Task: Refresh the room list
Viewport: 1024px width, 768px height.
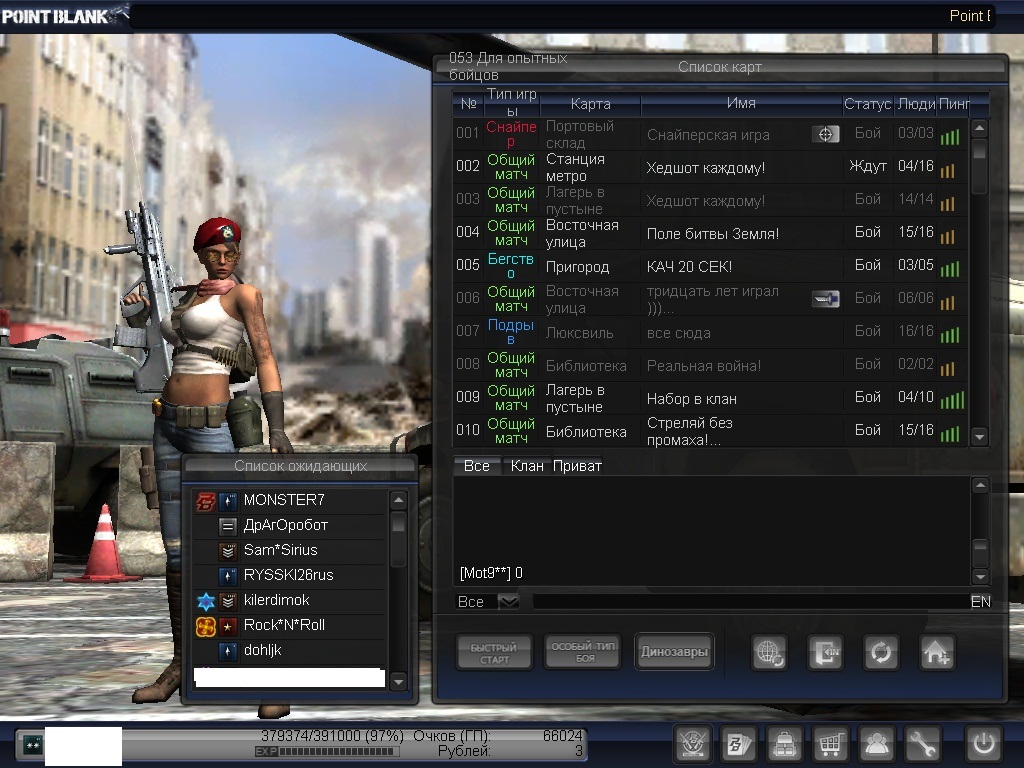Action: (x=881, y=653)
